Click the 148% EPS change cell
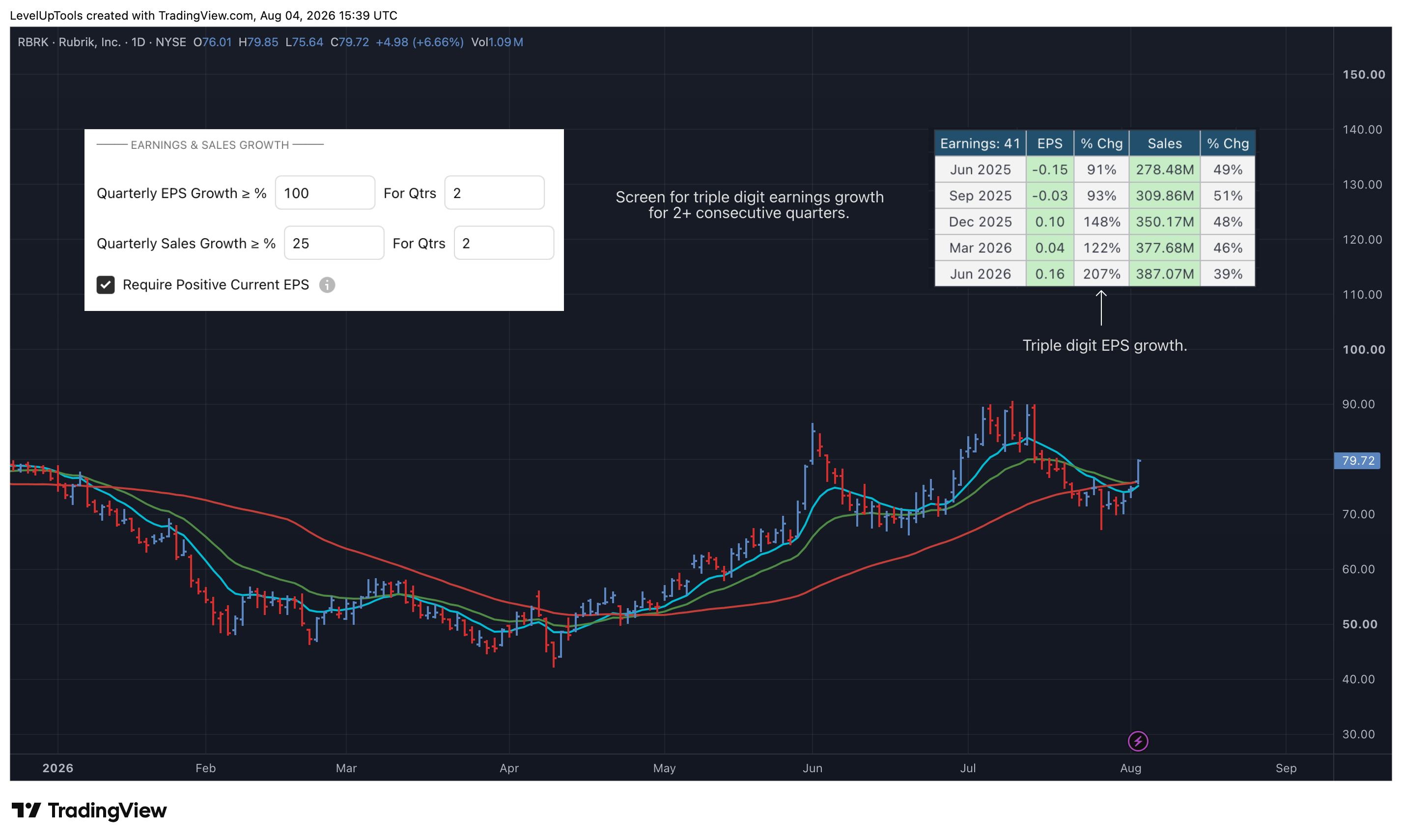1402x840 pixels. coord(1101,222)
